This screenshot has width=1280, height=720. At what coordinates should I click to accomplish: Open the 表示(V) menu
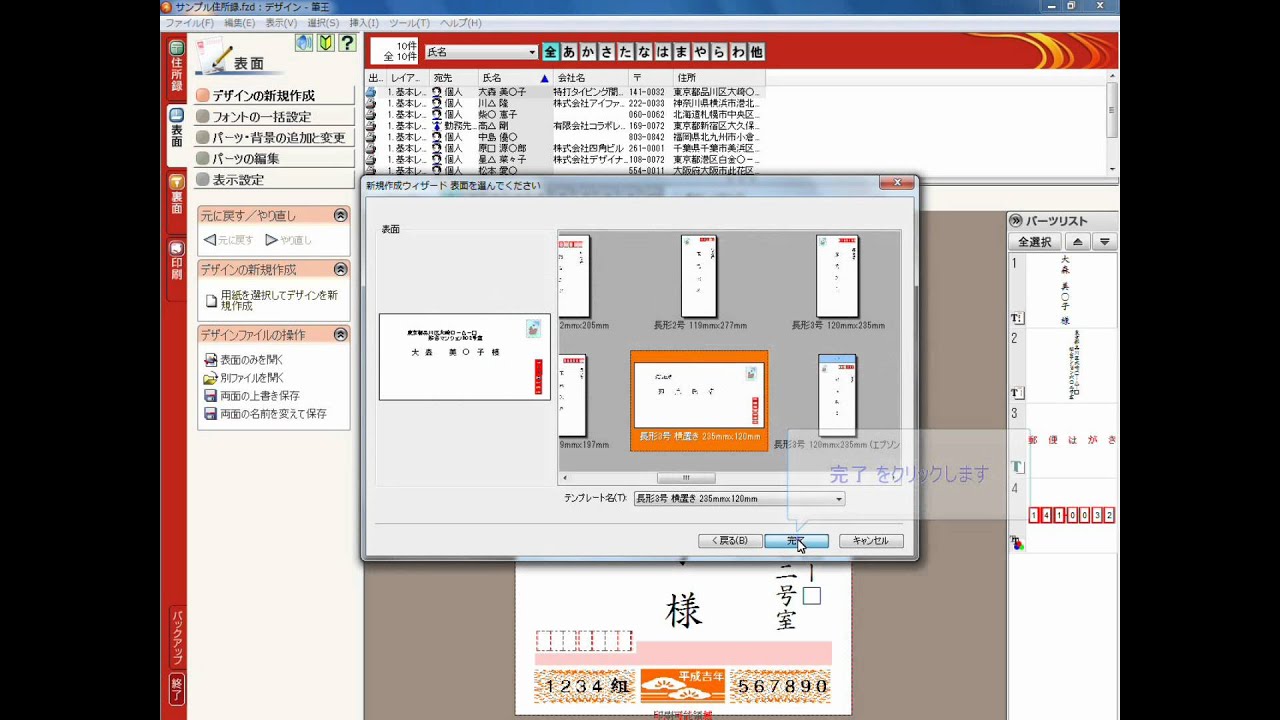coord(281,23)
